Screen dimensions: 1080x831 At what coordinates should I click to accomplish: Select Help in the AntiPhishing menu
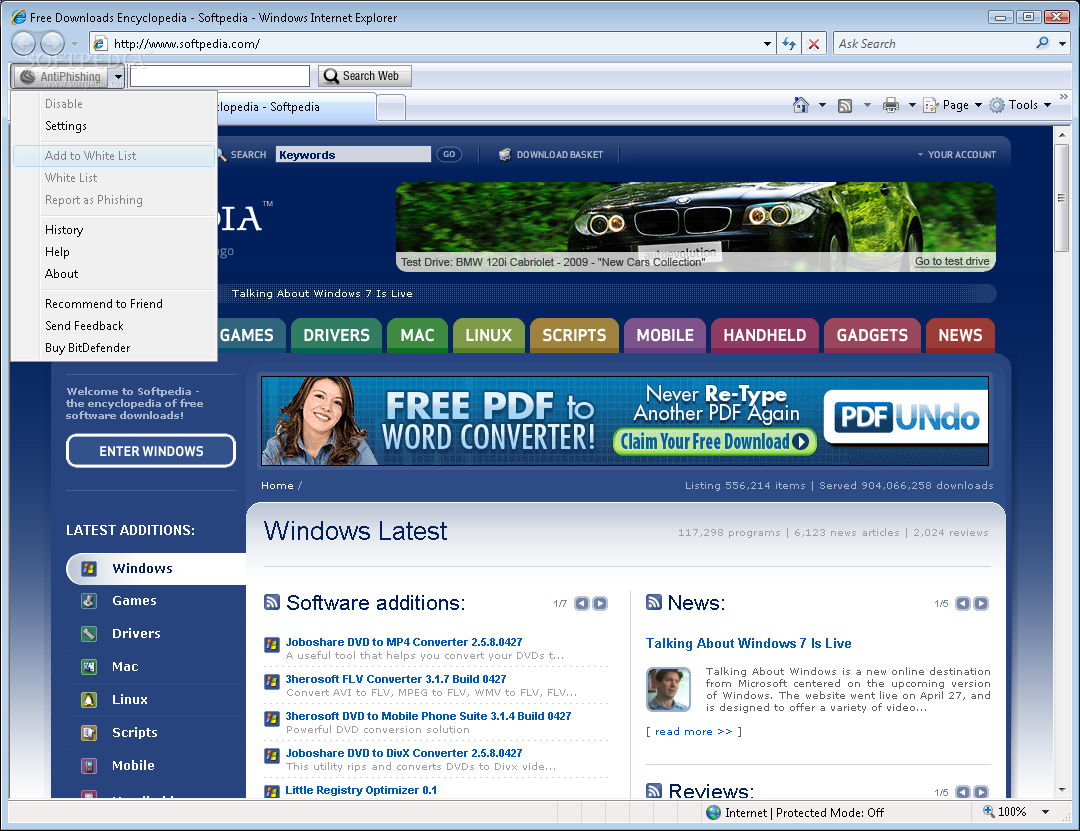click(114, 252)
